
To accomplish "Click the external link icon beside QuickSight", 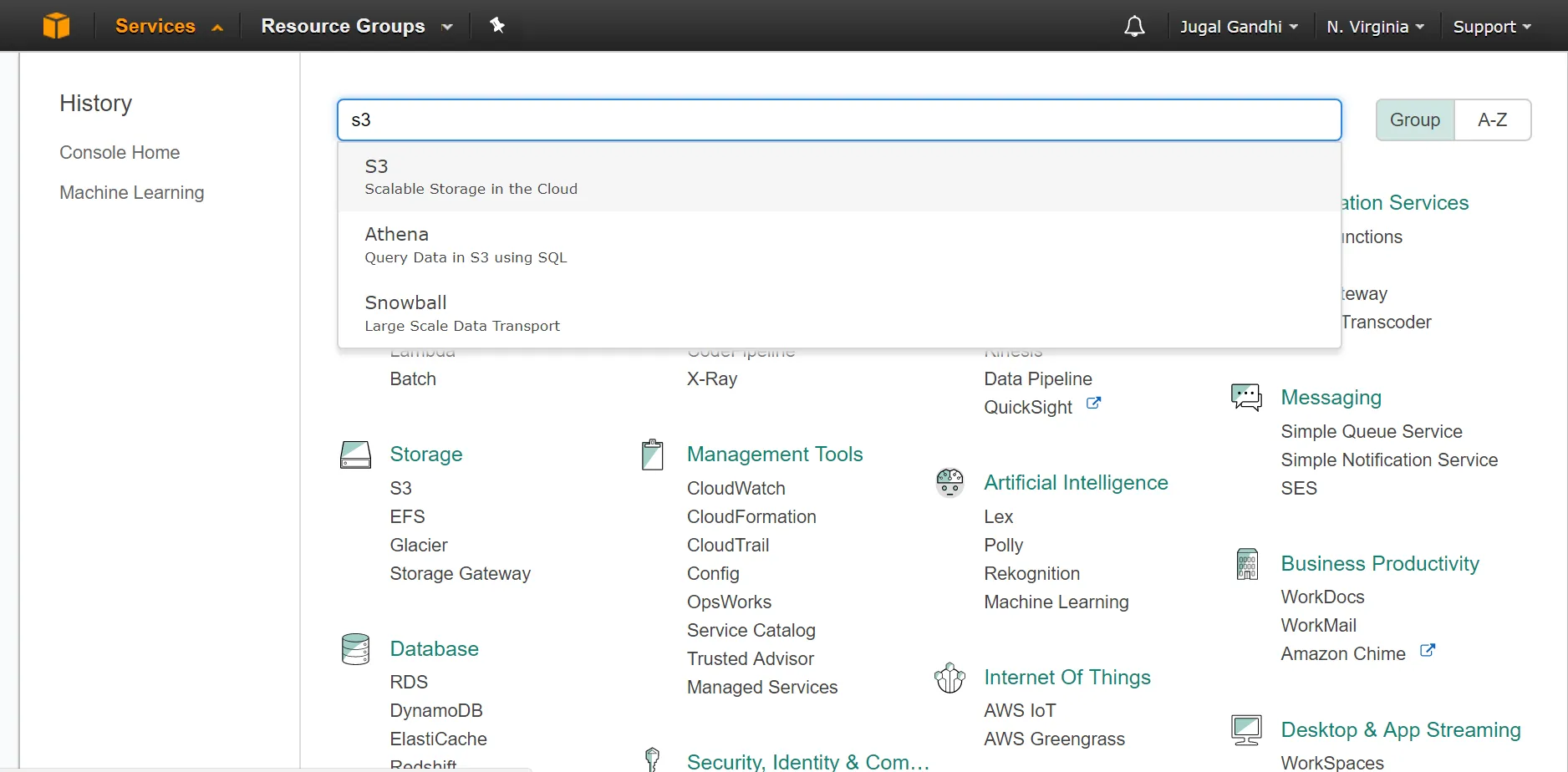I will click(1093, 404).
